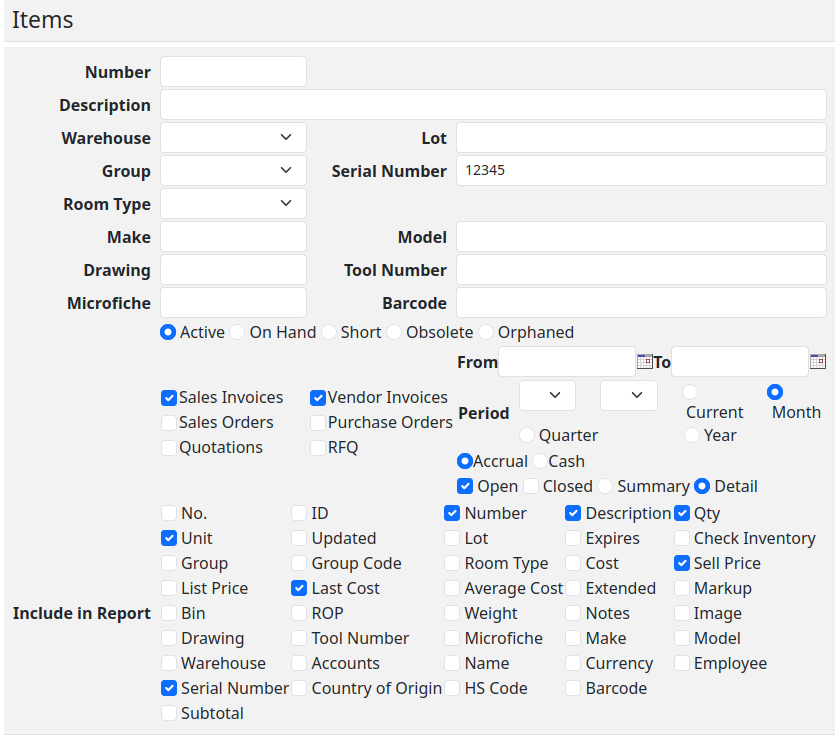This screenshot has width=835, height=738.
Task: Enable the Quotations checkbox
Action: pyautogui.click(x=168, y=447)
